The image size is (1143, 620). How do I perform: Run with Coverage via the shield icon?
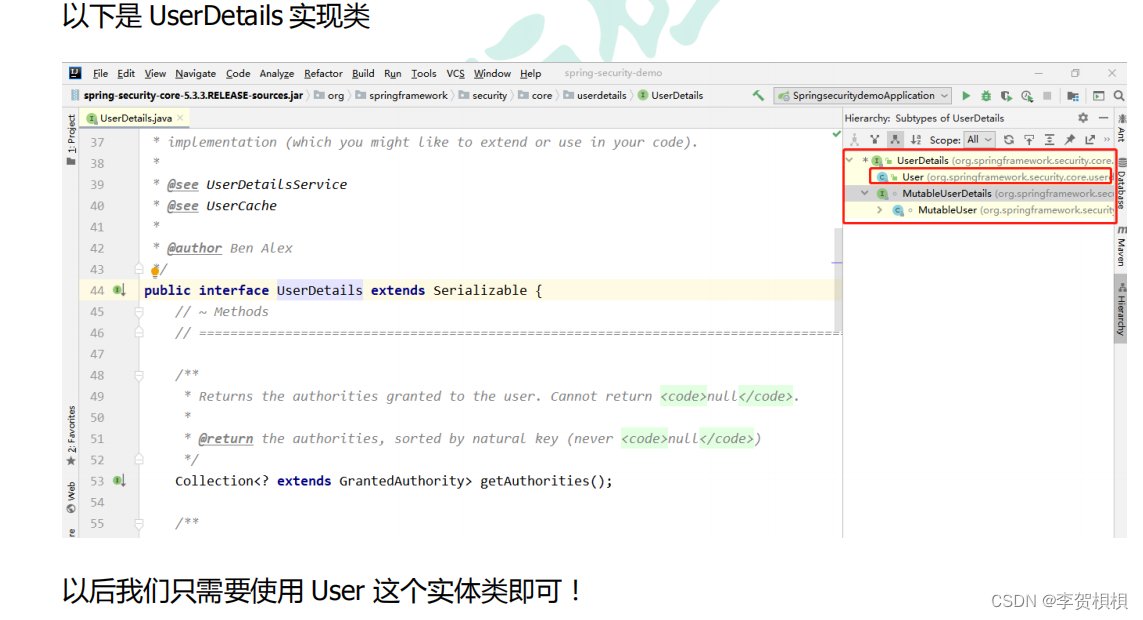(1006, 95)
